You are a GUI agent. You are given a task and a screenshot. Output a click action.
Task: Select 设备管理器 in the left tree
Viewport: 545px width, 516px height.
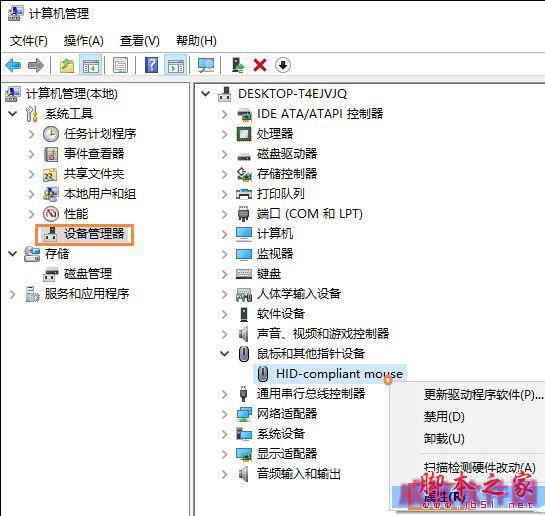point(84,234)
